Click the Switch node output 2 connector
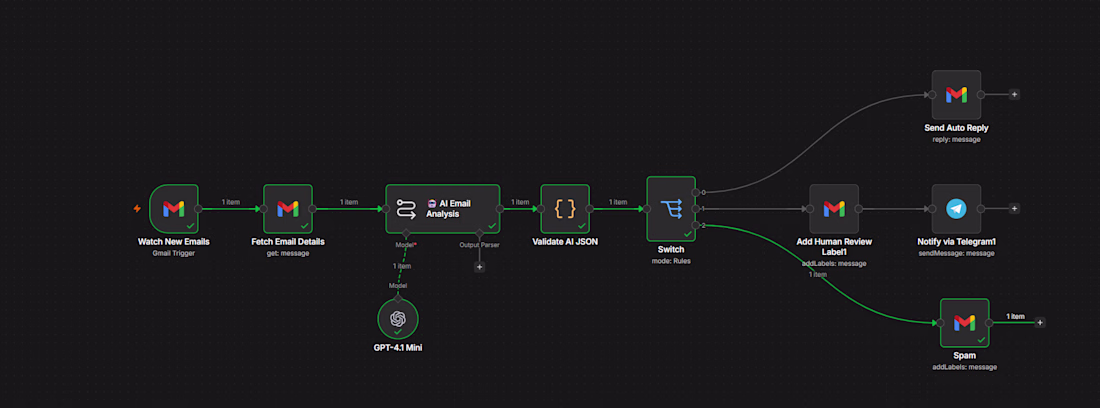The width and height of the screenshot is (1100, 408). click(x=695, y=224)
